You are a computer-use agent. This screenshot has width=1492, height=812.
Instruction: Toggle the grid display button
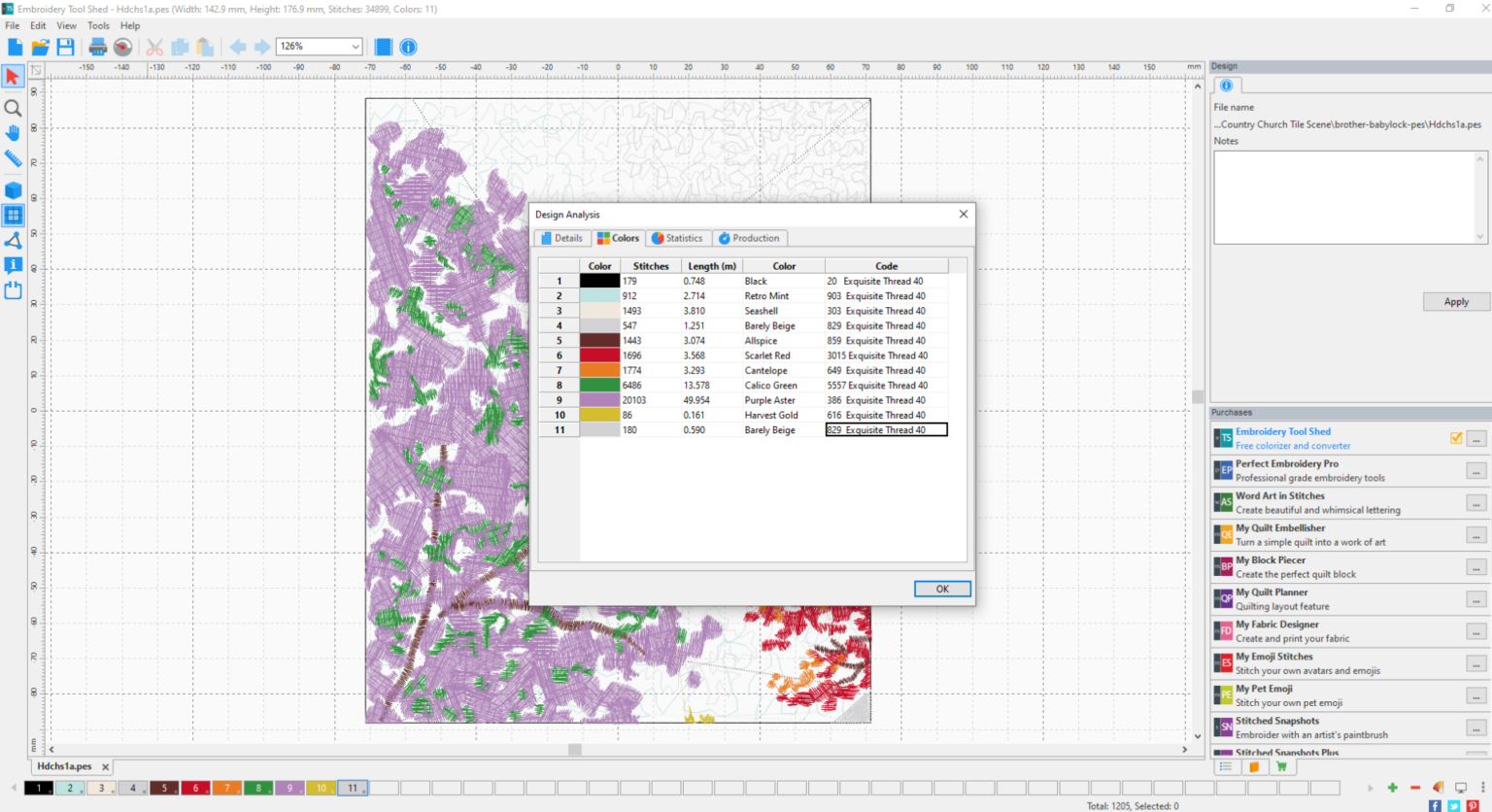[x=13, y=216]
